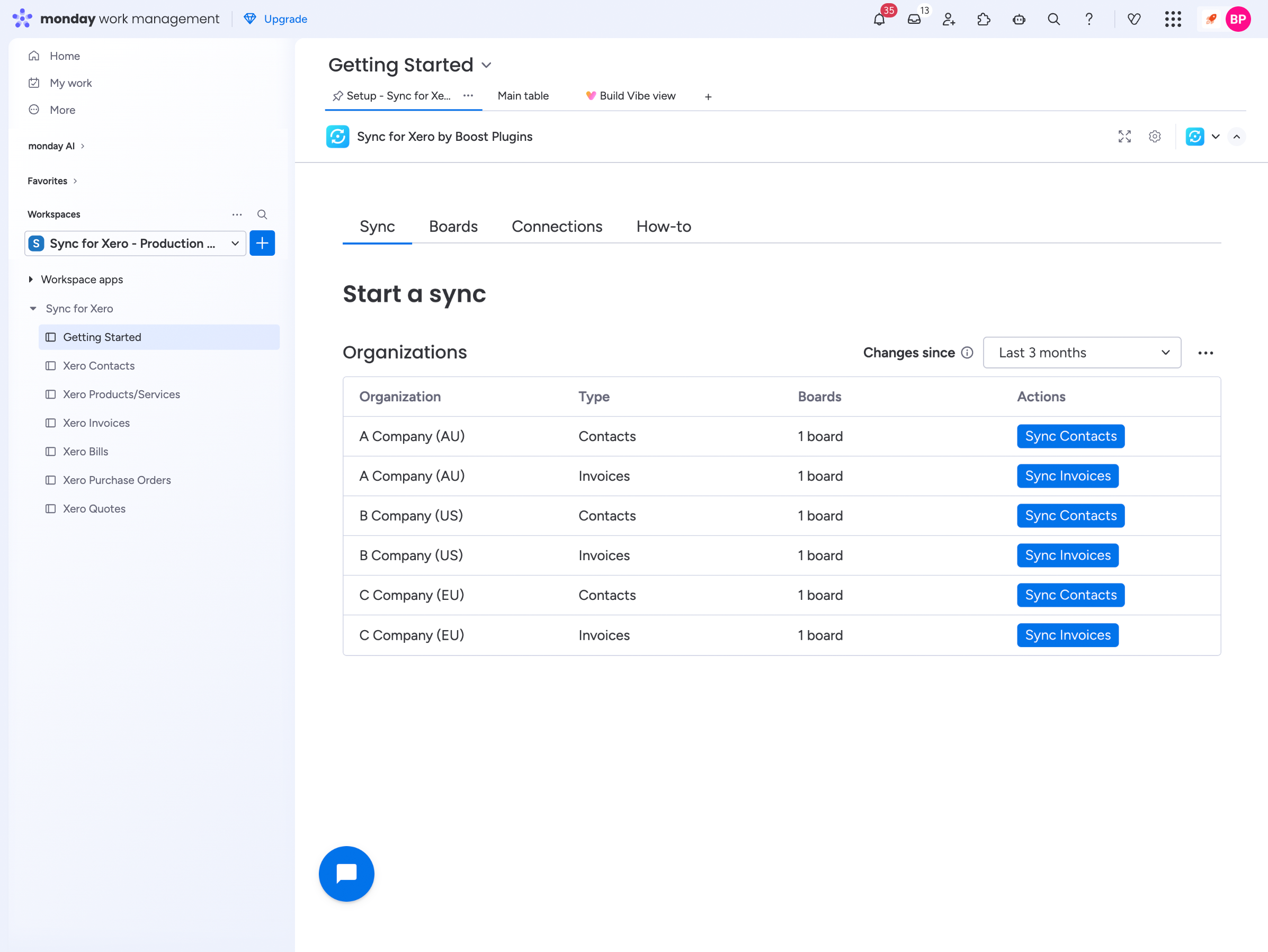Collapse the view header with up chevron
The image size is (1268, 952).
(x=1236, y=137)
